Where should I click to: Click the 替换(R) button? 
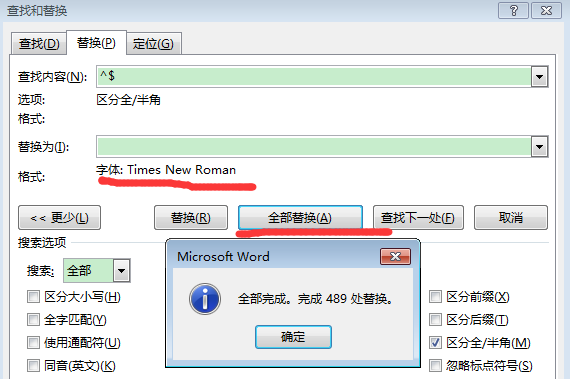tap(191, 218)
